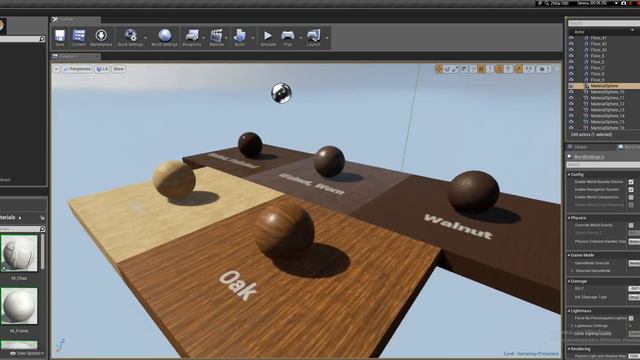
Task: Open the Lit view mode menu
Action: tap(102, 69)
